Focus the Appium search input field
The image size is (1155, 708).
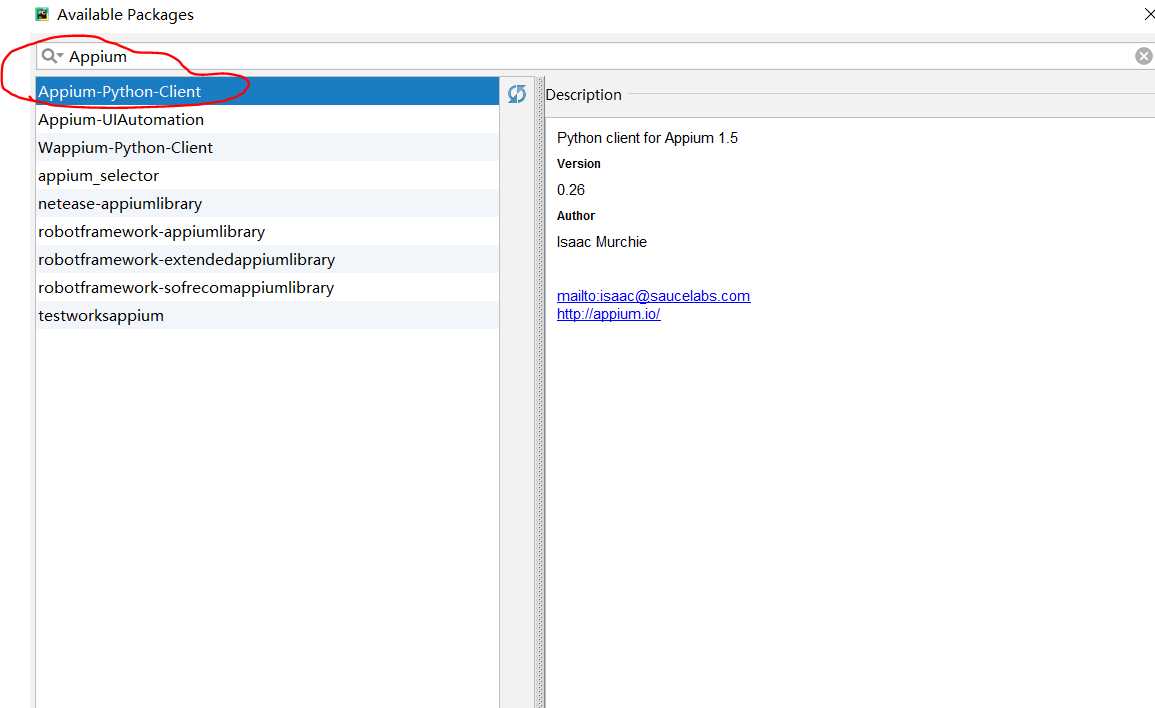click(x=597, y=56)
